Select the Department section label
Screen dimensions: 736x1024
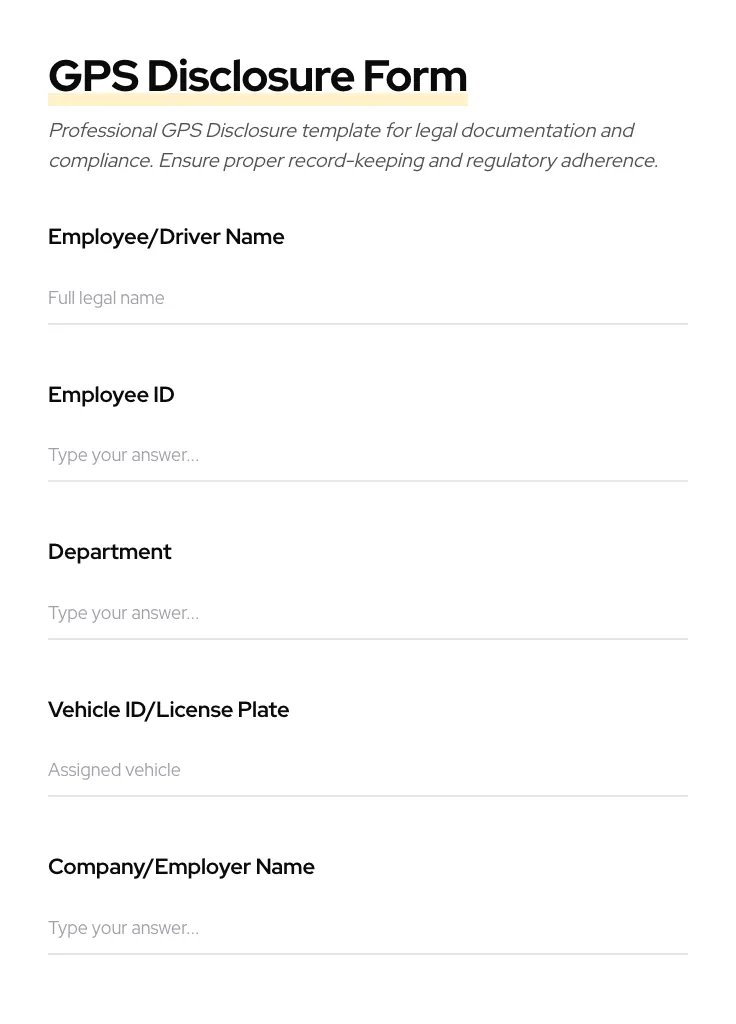click(109, 551)
